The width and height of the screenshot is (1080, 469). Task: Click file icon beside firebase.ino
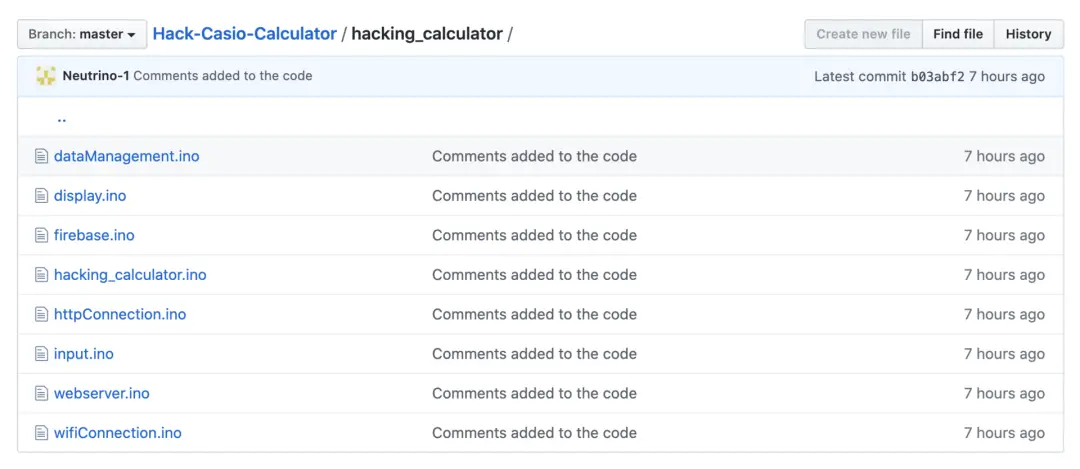click(x=41, y=236)
